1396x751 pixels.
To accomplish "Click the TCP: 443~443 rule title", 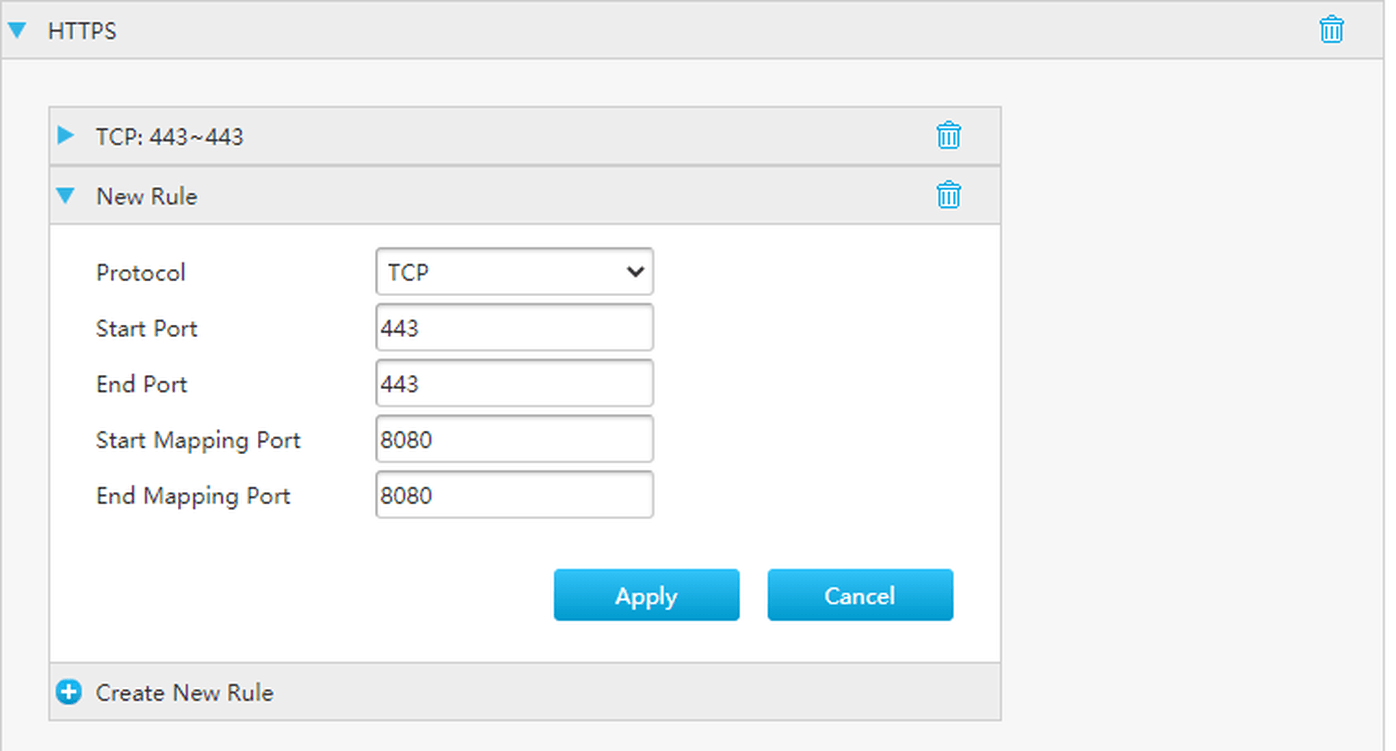I will [x=169, y=137].
